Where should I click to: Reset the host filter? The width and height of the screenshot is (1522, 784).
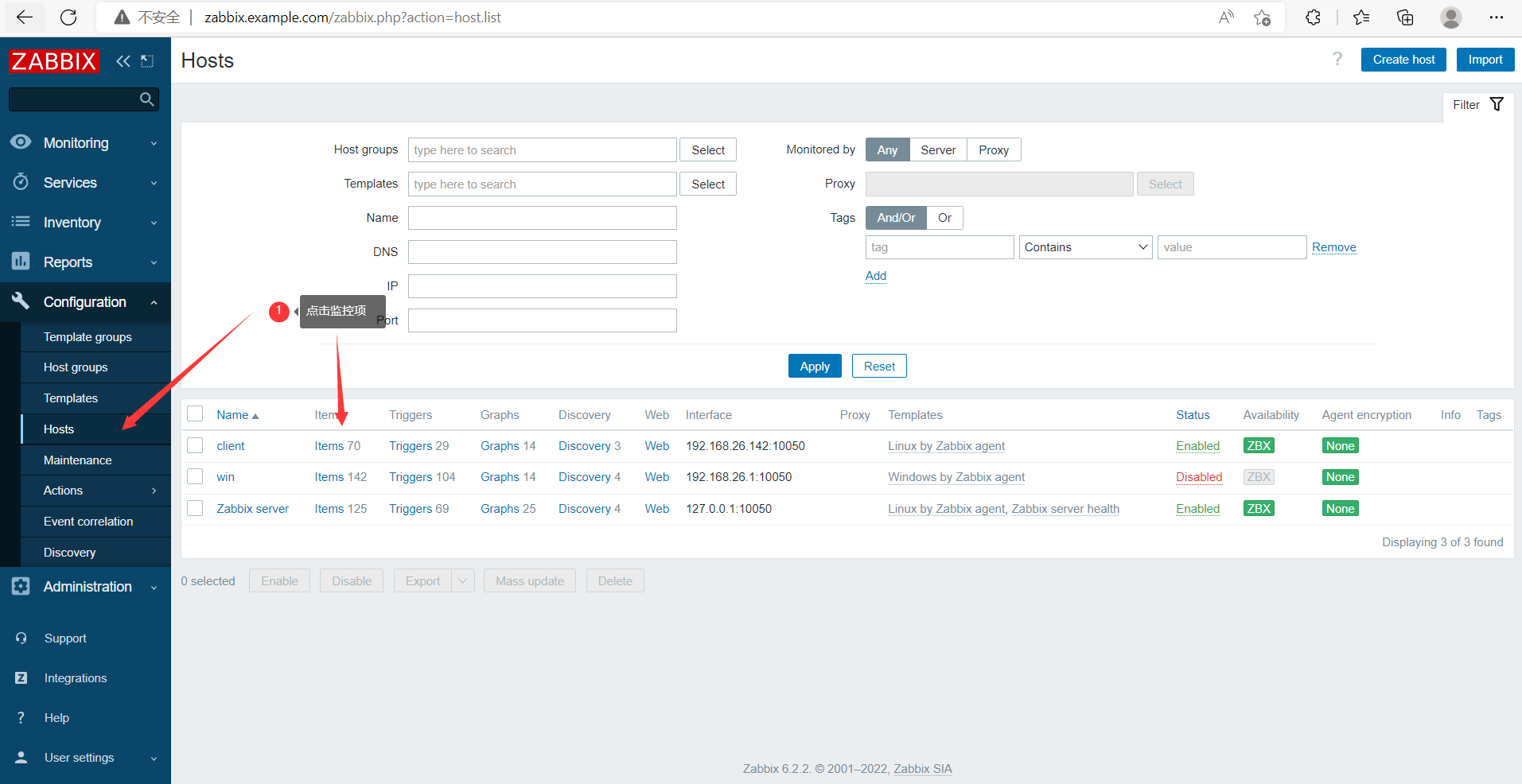pyautogui.click(x=879, y=366)
